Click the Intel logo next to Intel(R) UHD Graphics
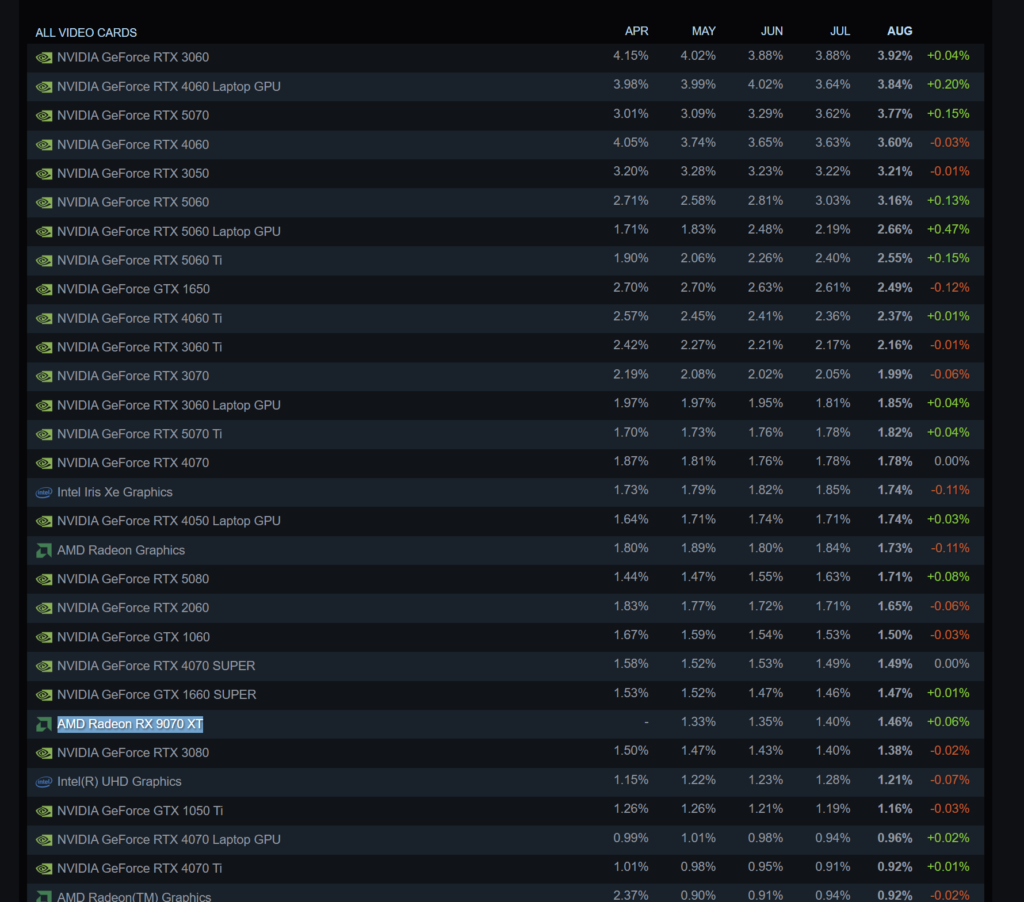 [44, 782]
